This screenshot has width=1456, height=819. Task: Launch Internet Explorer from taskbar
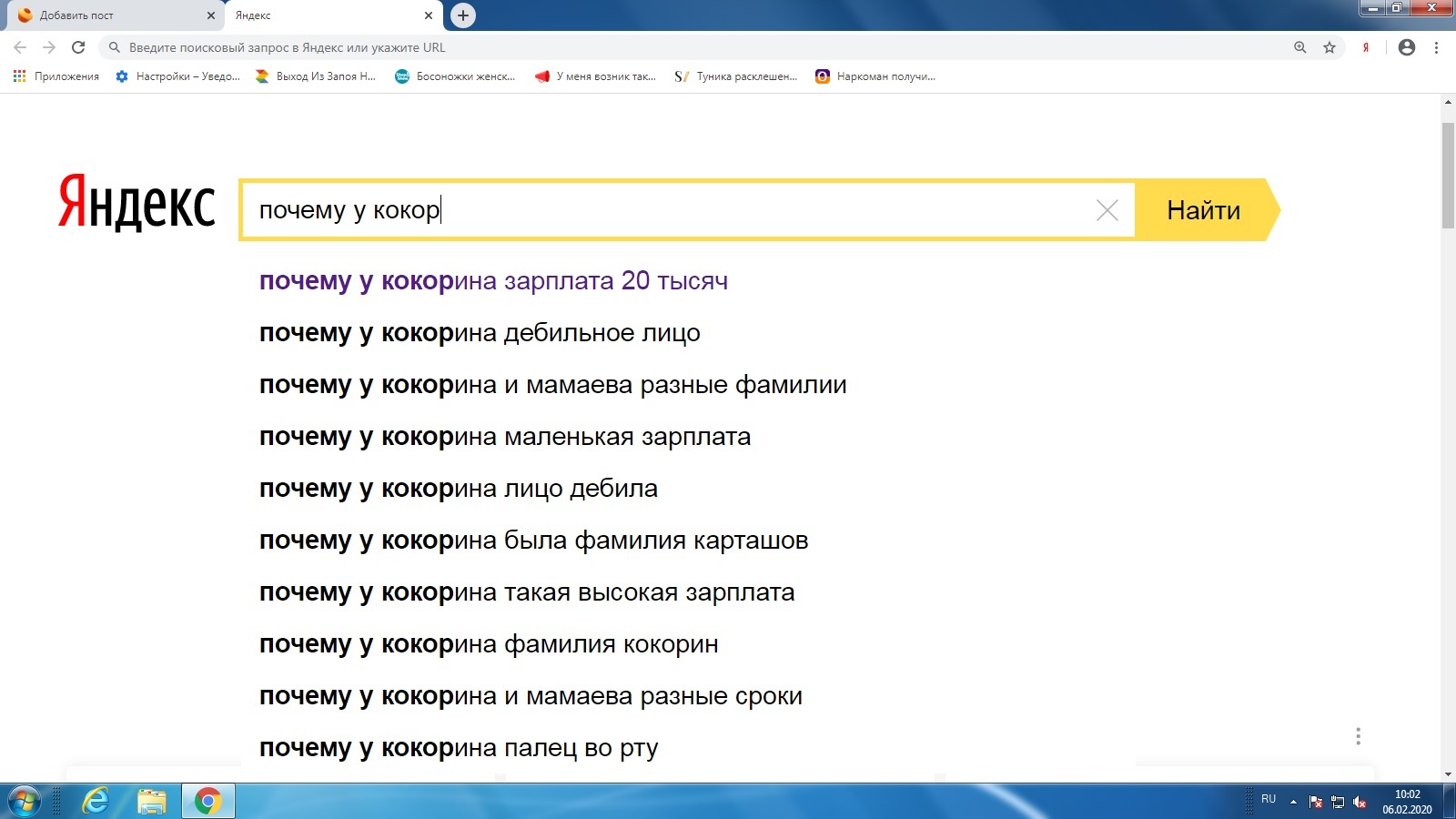coord(95,802)
